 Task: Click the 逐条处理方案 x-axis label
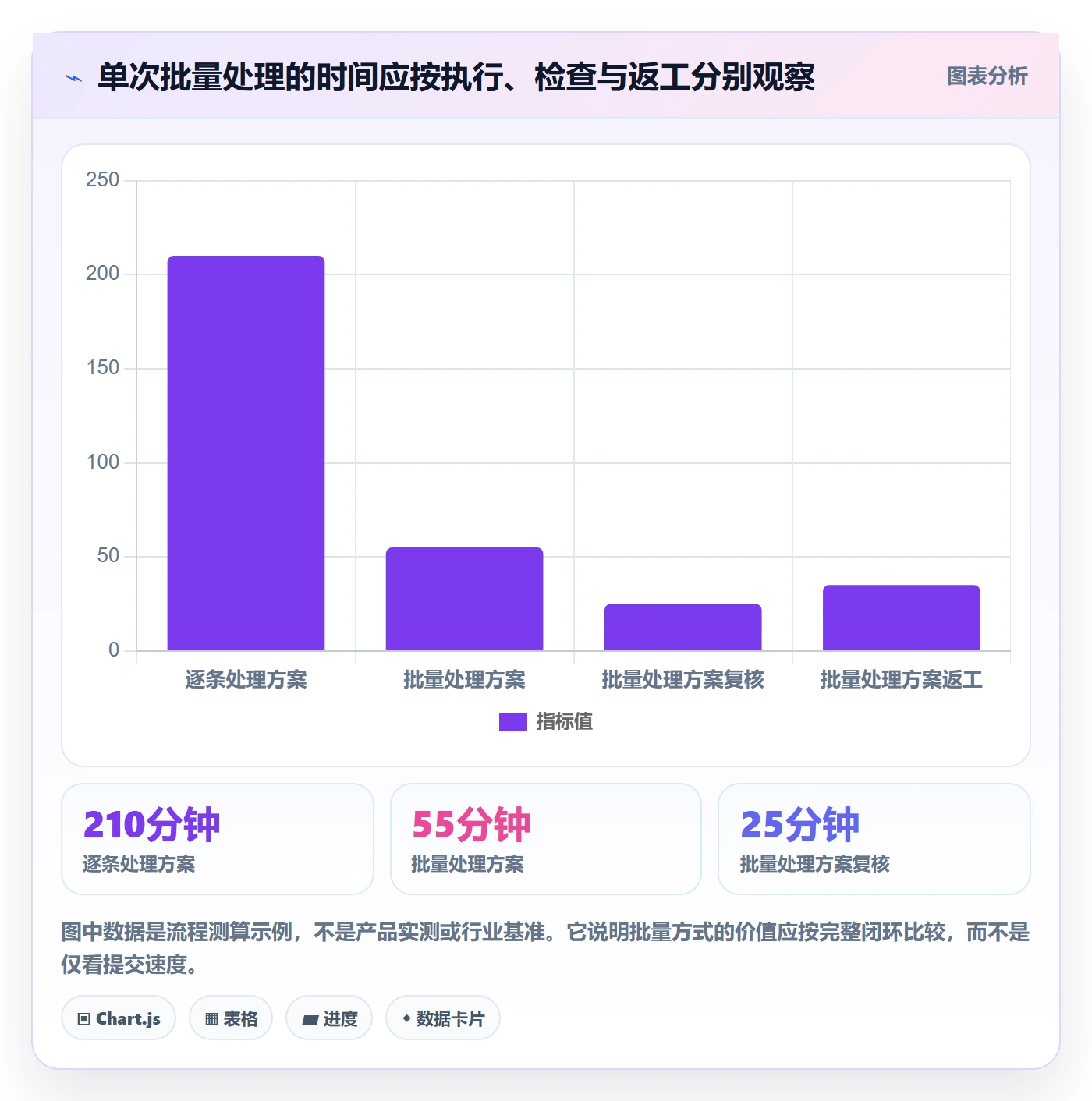point(246,680)
